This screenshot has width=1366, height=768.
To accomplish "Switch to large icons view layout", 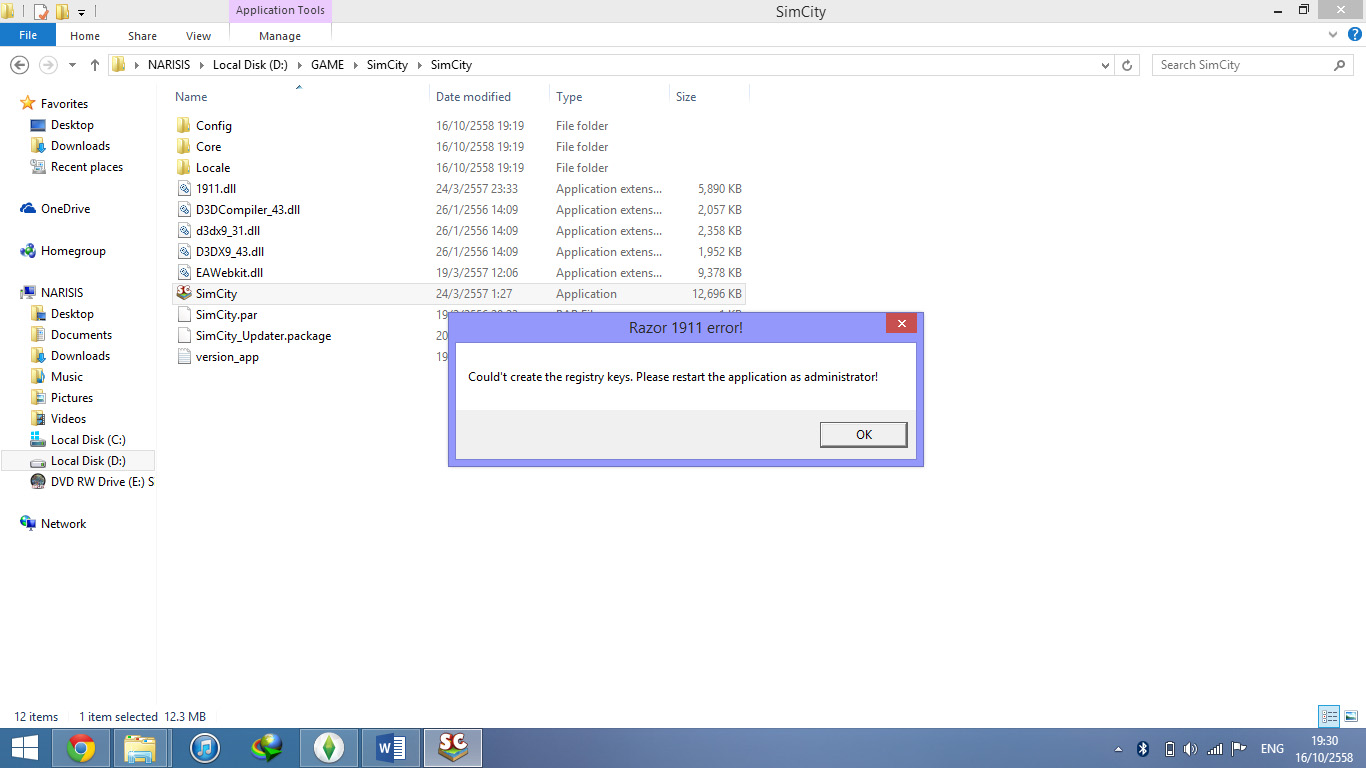I will [x=1350, y=716].
